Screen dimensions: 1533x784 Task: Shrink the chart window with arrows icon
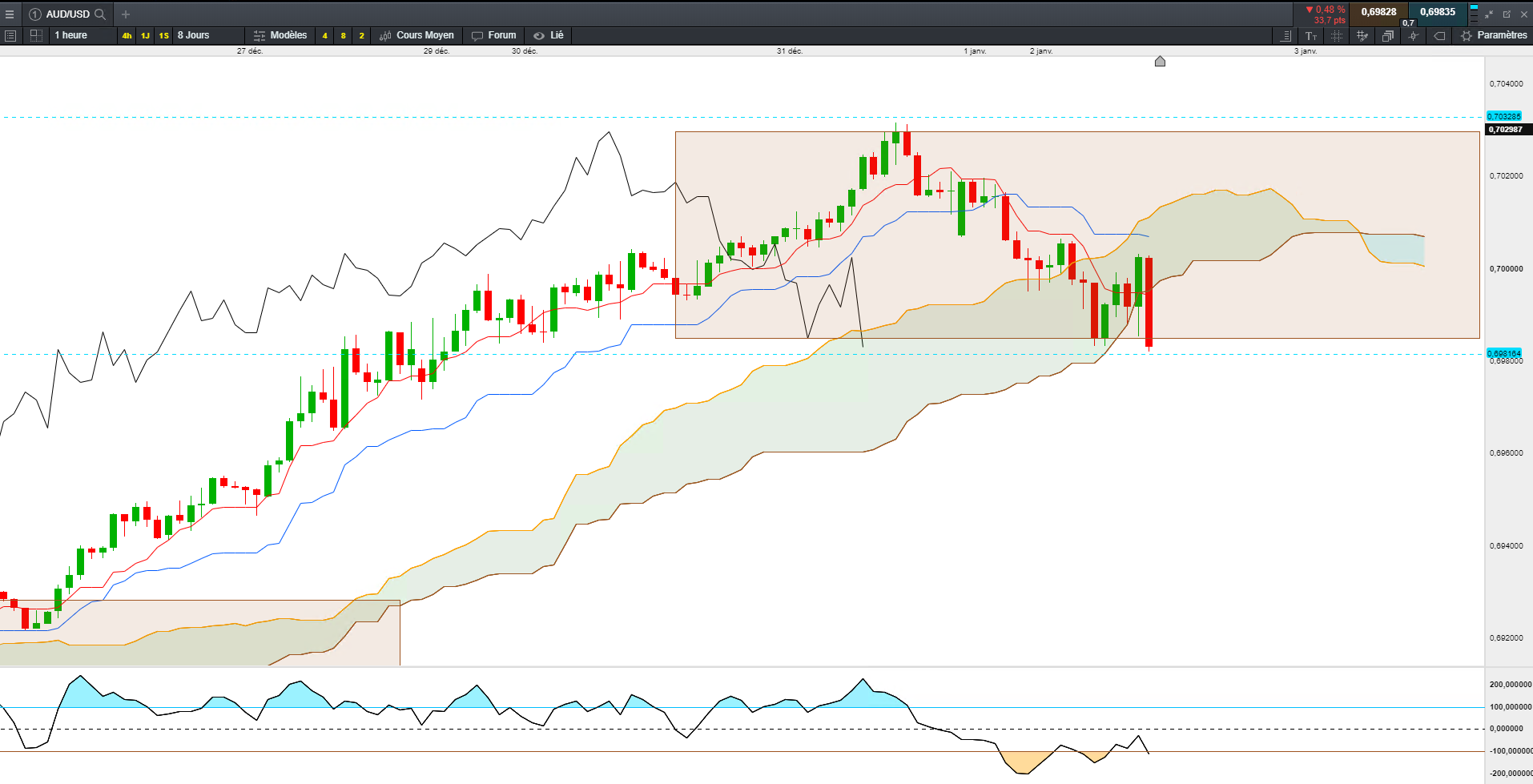pos(1489,14)
